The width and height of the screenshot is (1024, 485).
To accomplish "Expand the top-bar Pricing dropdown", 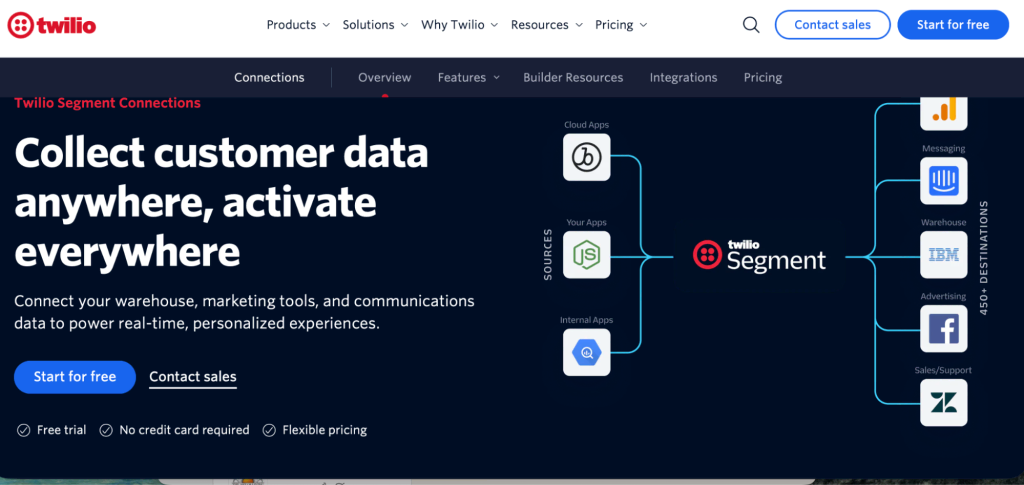I will [621, 25].
